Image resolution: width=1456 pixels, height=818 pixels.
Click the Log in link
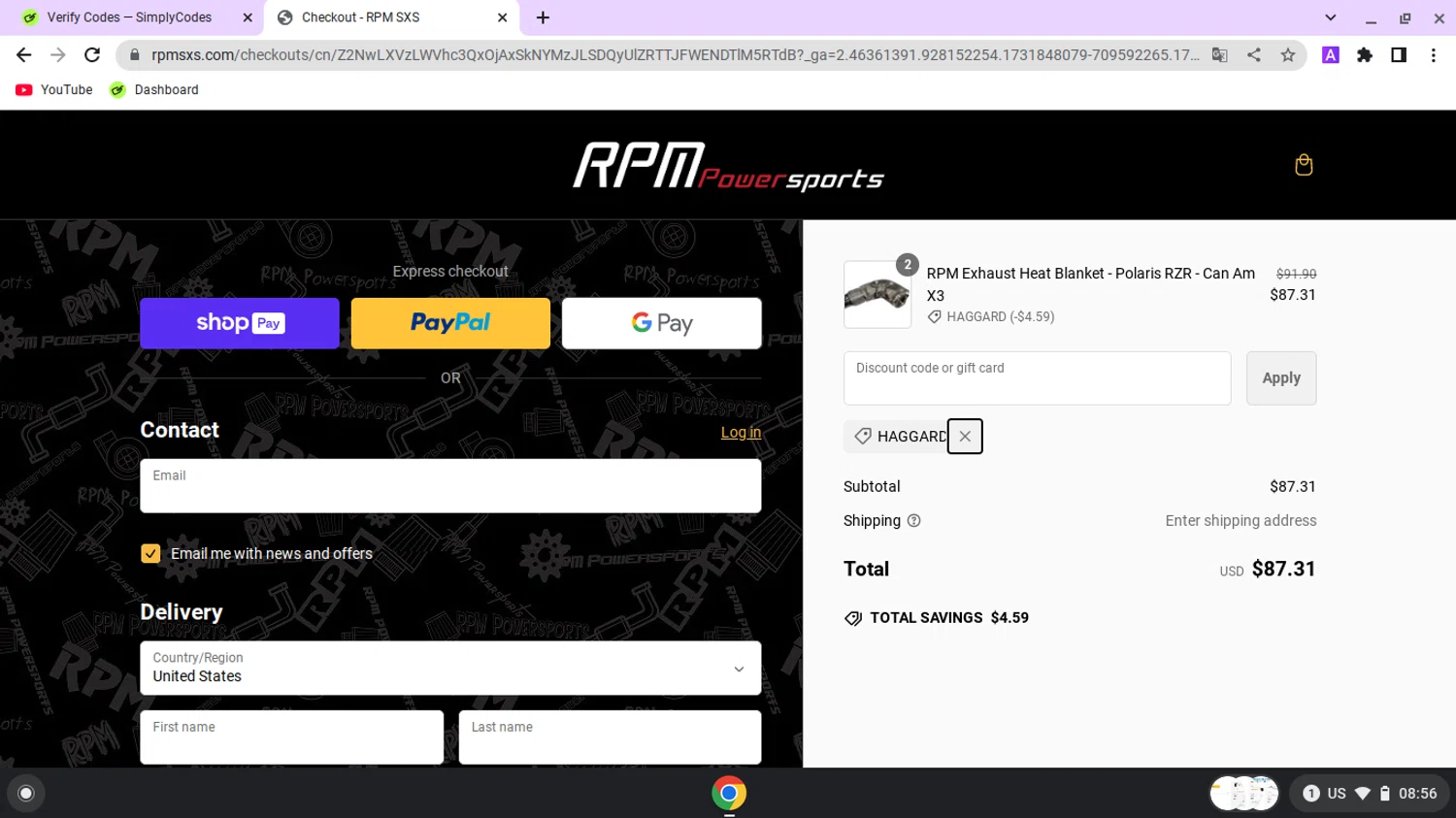741,433
